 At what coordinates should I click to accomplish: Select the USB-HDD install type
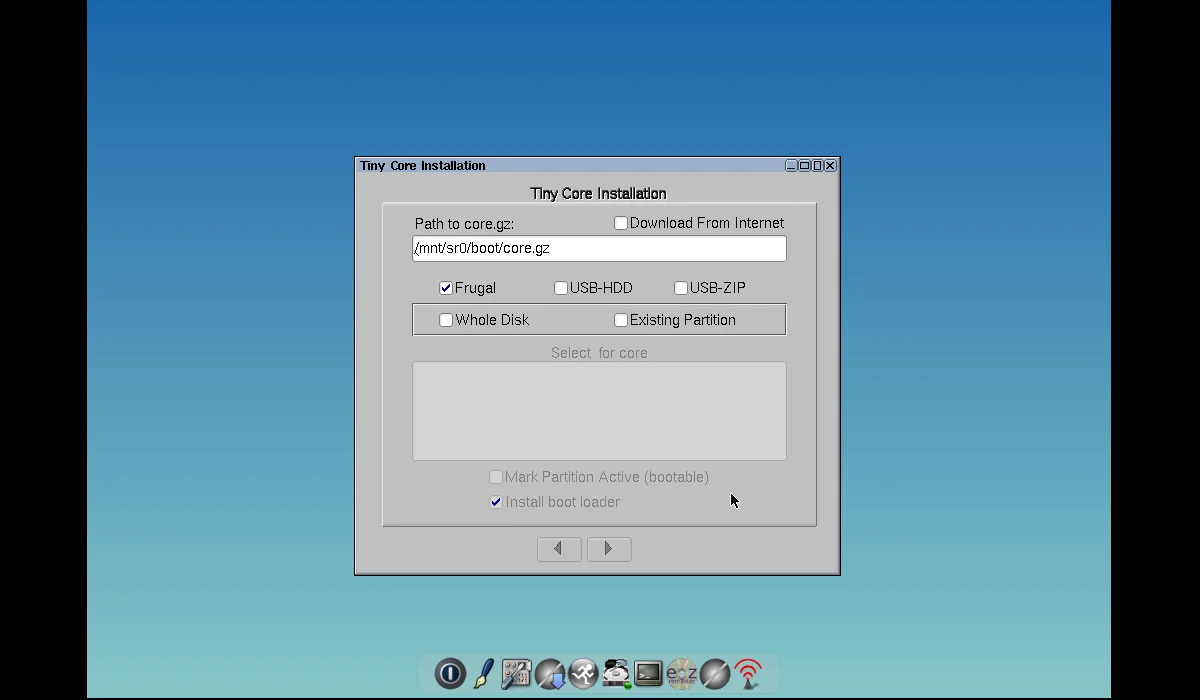click(x=561, y=288)
